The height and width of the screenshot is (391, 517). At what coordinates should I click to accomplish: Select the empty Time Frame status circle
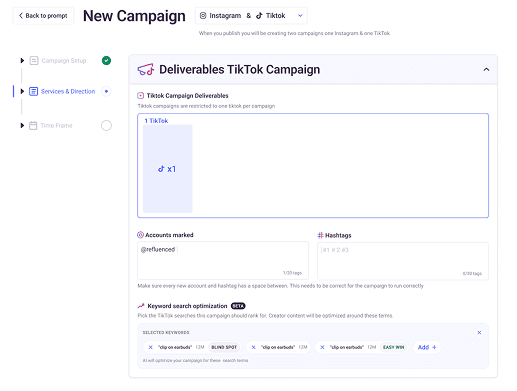coord(106,126)
